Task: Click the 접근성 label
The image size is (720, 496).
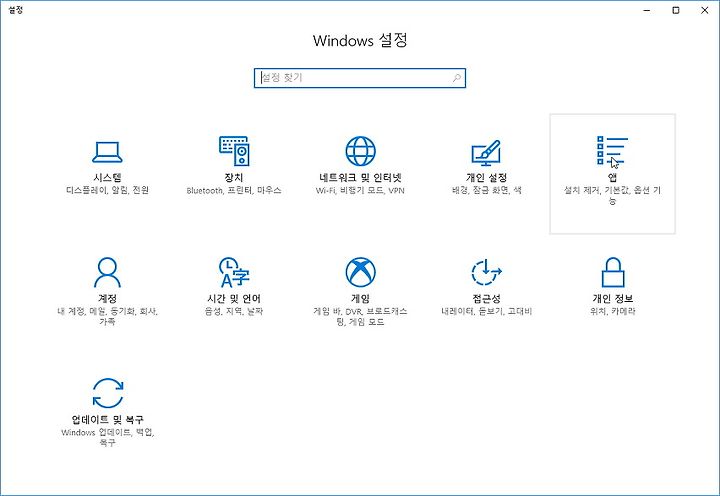Action: pyautogui.click(x=487, y=299)
